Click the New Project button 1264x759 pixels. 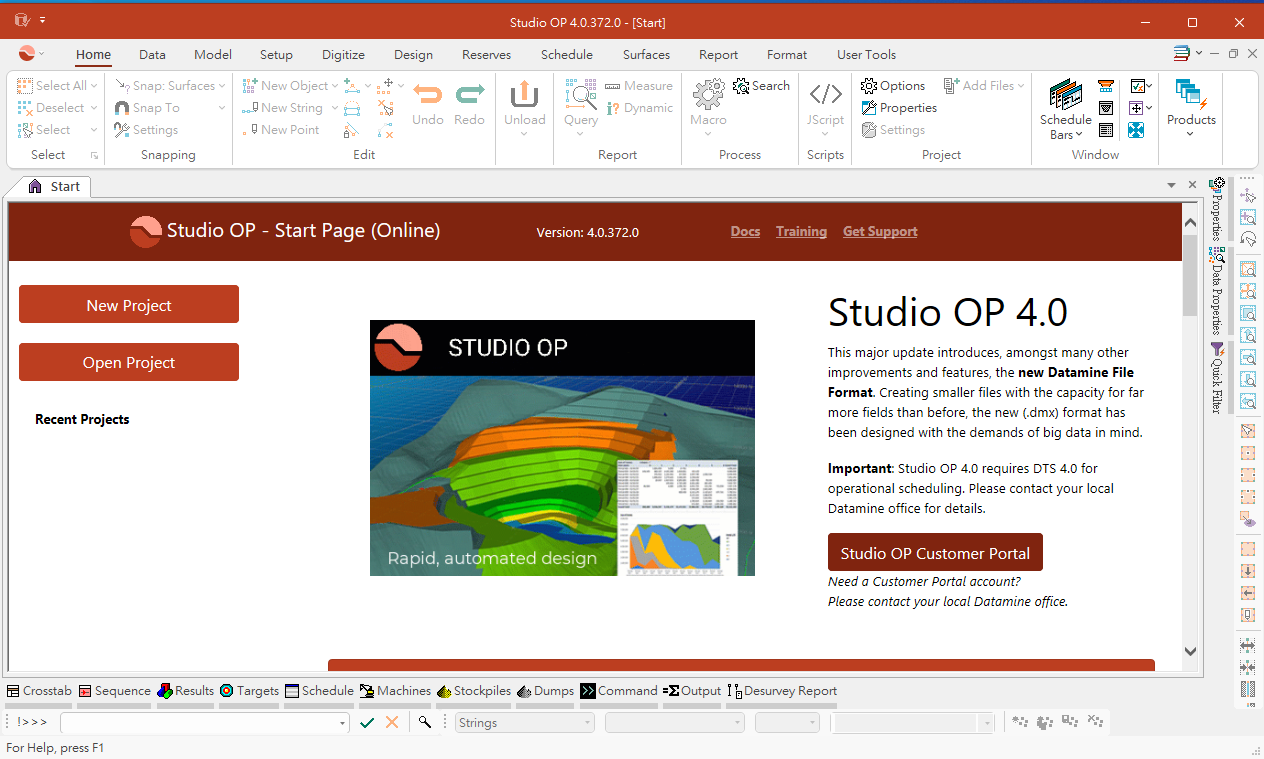pyautogui.click(x=129, y=305)
